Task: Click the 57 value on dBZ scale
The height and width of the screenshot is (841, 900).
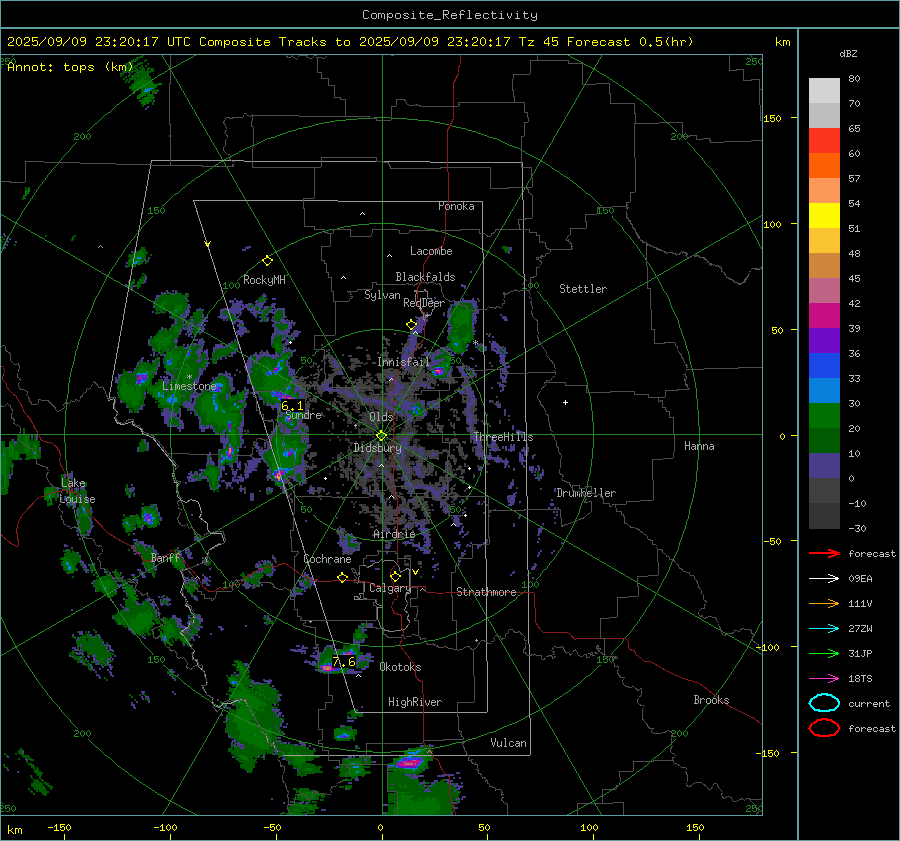Action: coord(854,179)
